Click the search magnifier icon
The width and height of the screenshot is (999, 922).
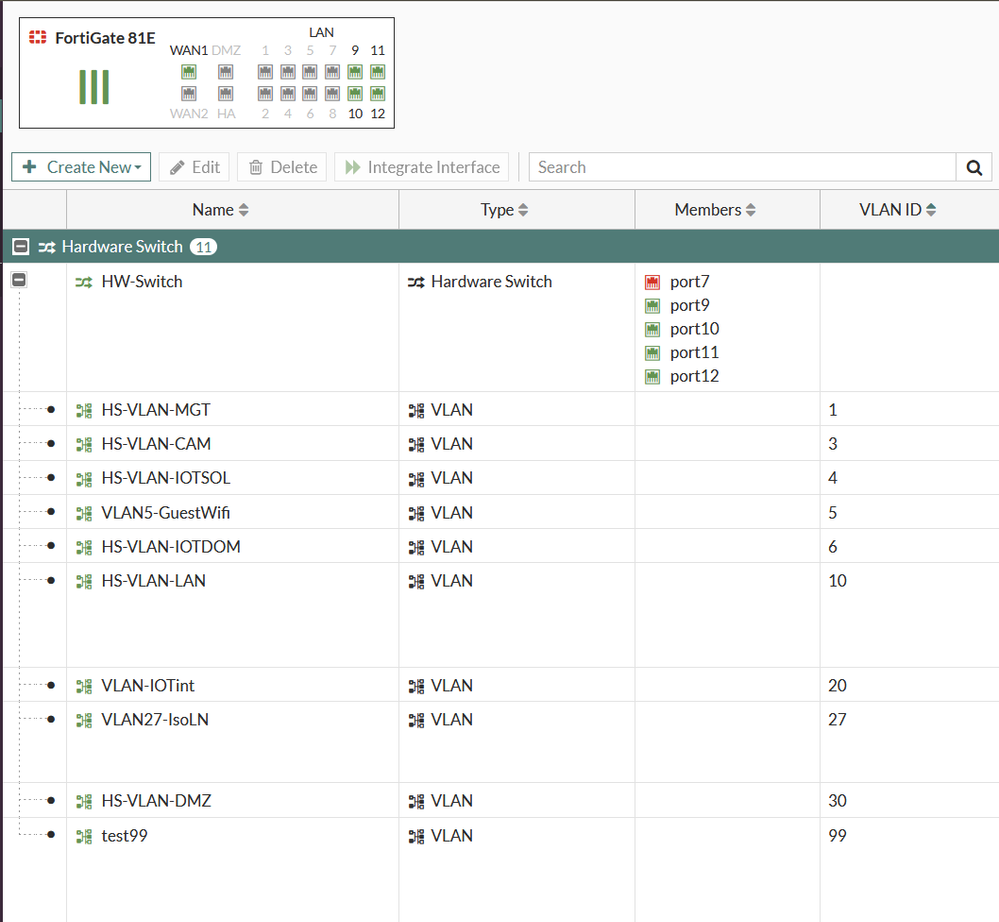tap(974, 167)
